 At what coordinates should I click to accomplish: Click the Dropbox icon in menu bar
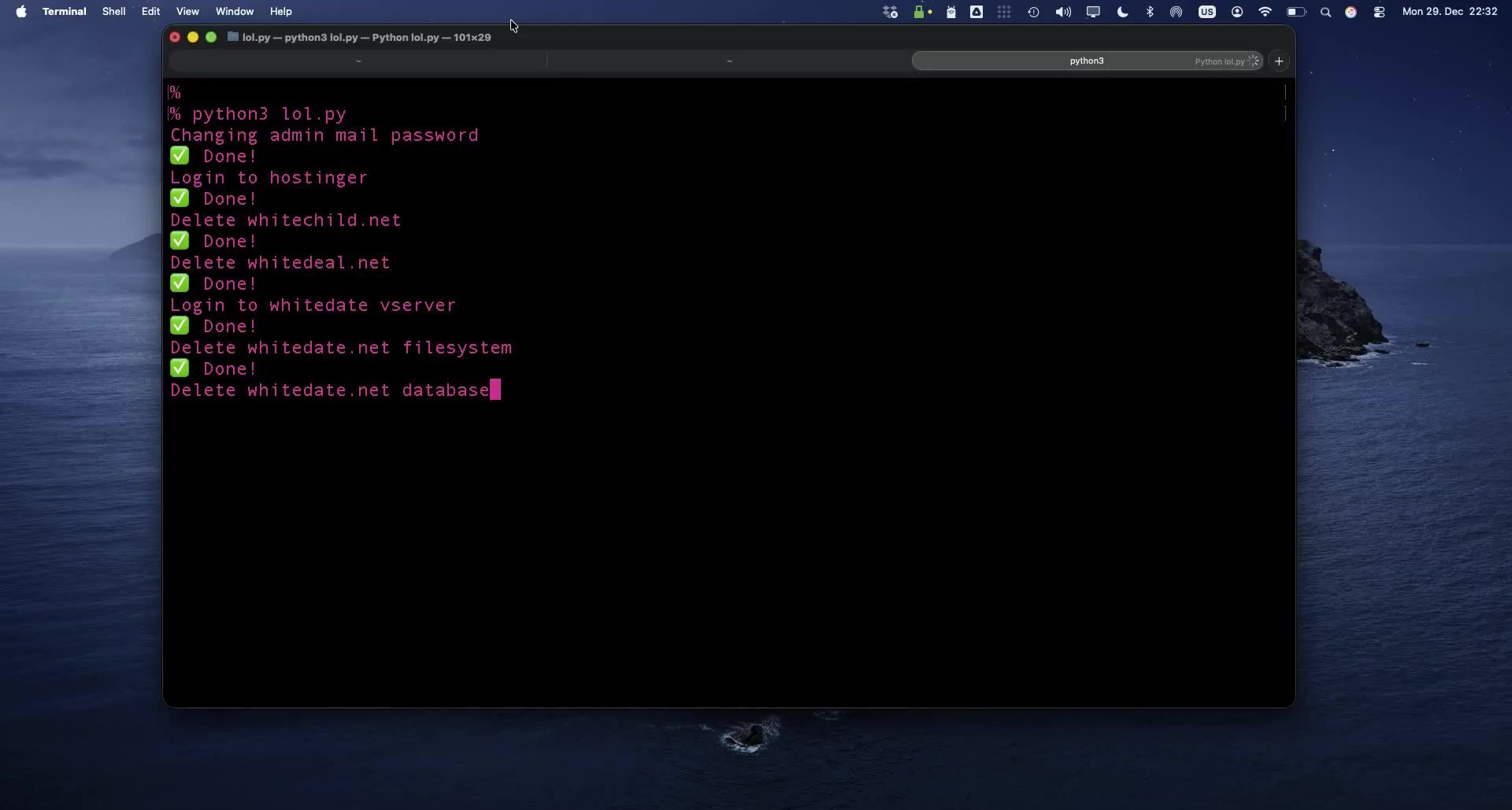890,12
